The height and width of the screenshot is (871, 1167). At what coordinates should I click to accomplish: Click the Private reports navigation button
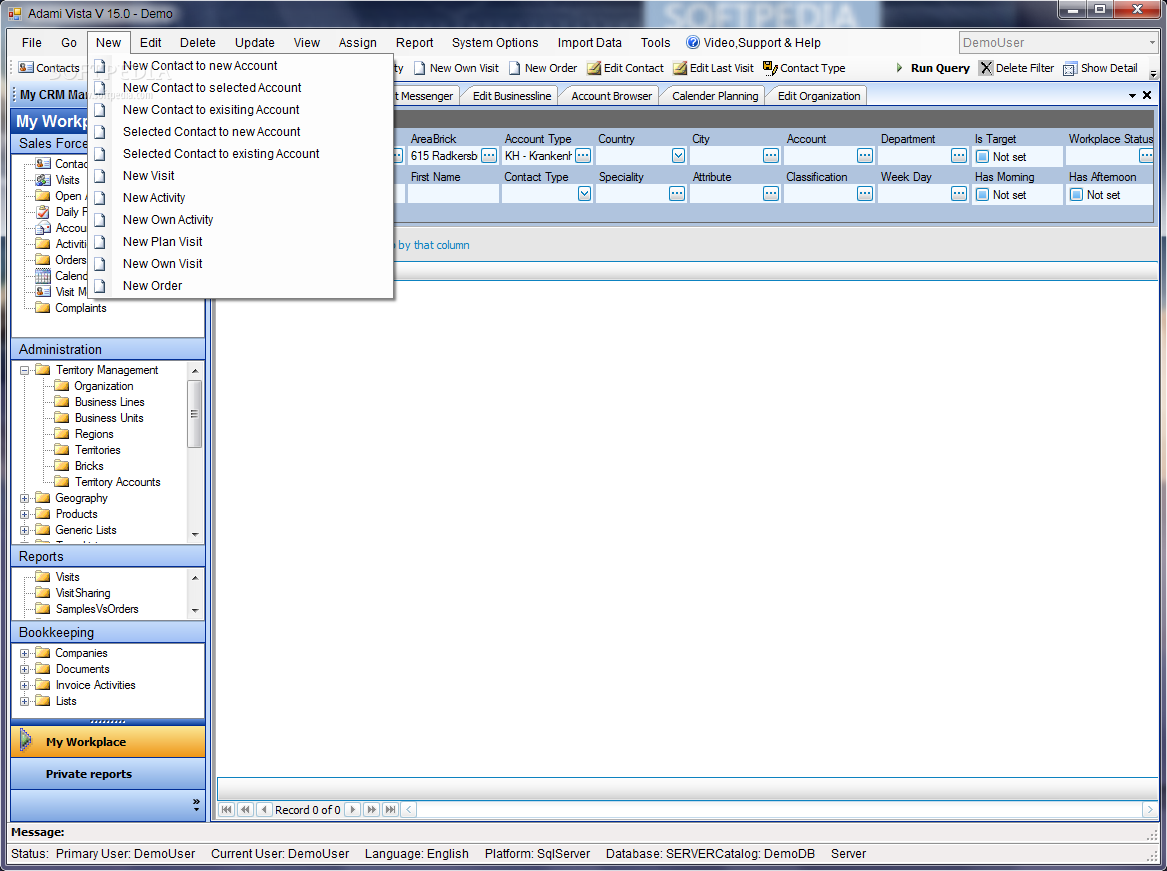(108, 773)
